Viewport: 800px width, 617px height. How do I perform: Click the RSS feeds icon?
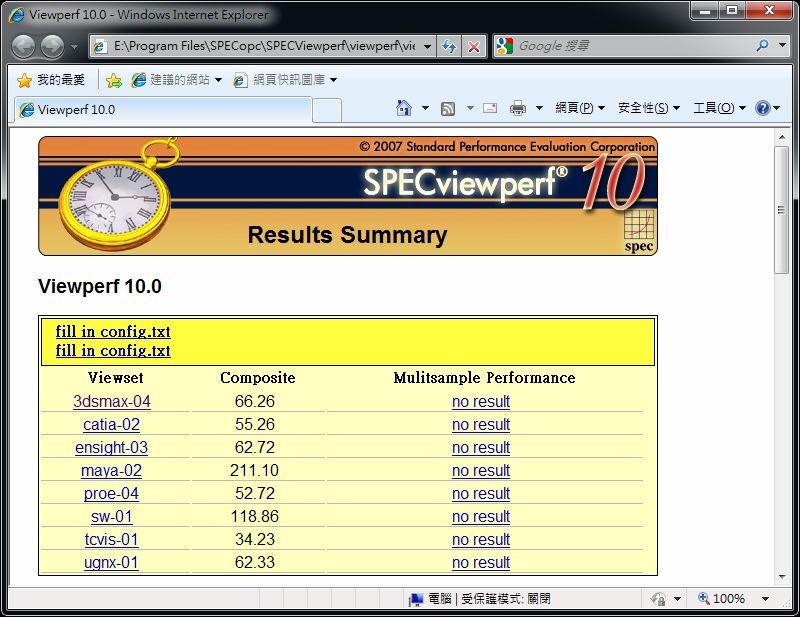[x=449, y=108]
